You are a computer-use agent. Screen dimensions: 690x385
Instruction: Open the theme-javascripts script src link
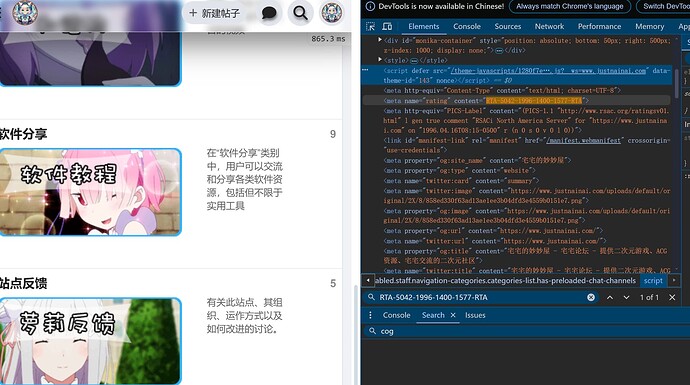point(548,70)
